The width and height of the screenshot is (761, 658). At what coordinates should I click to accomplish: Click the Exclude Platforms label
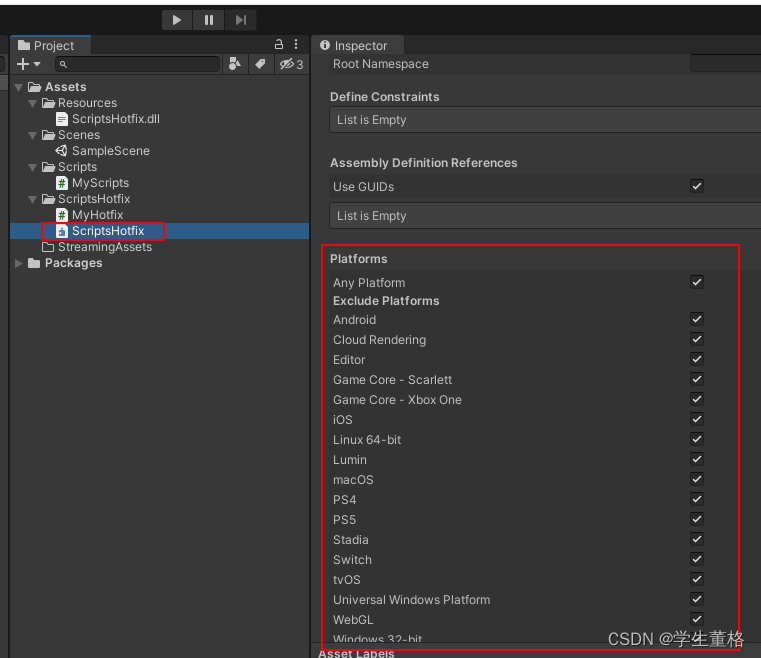coord(386,301)
